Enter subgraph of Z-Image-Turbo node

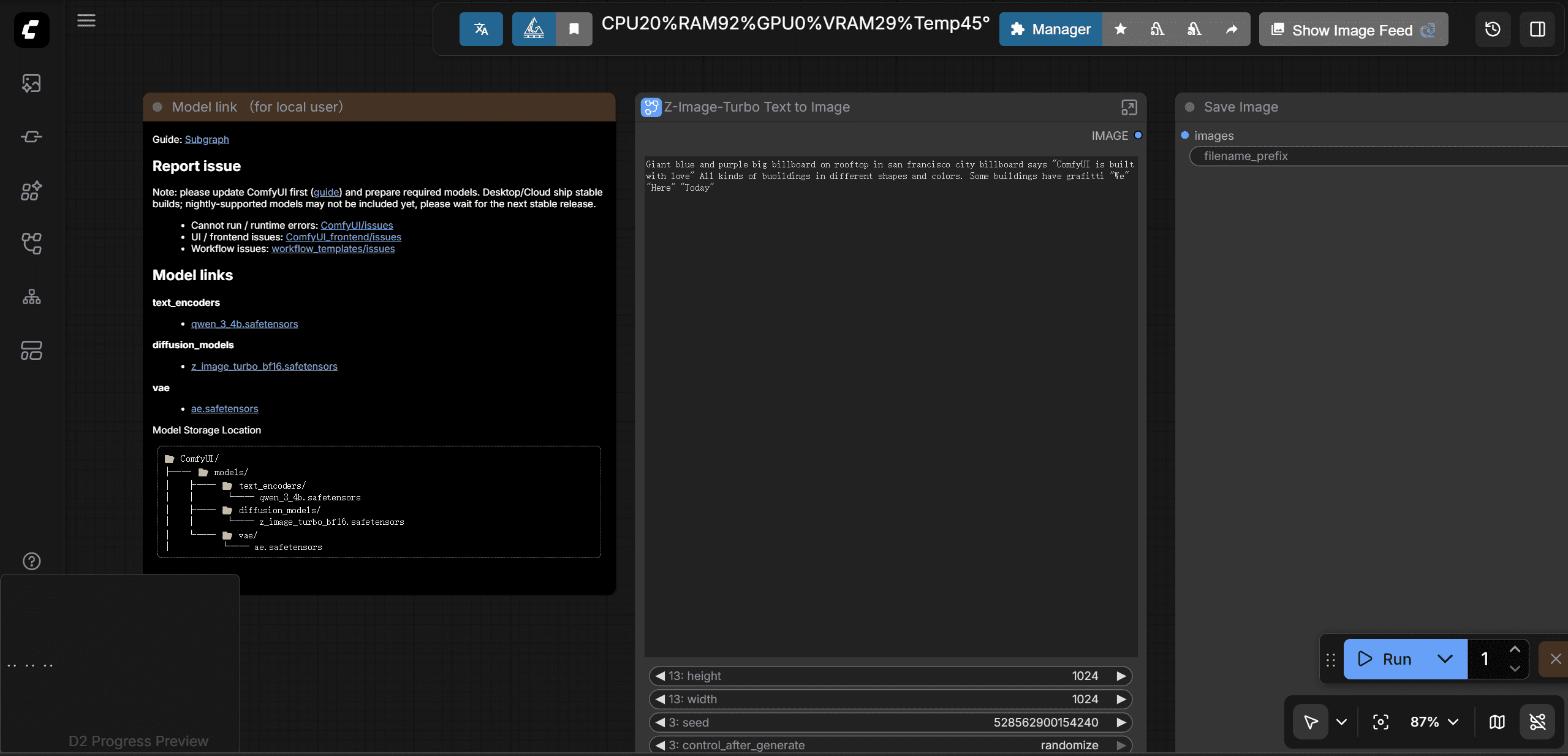click(1129, 107)
